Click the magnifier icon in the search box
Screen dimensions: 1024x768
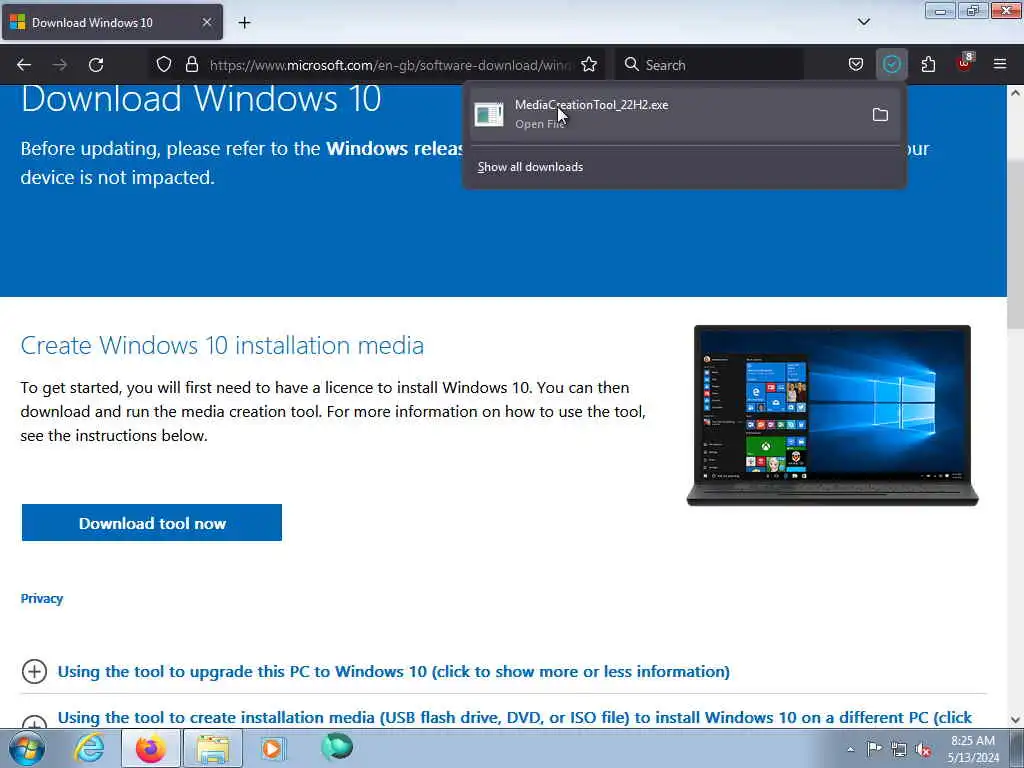point(632,65)
